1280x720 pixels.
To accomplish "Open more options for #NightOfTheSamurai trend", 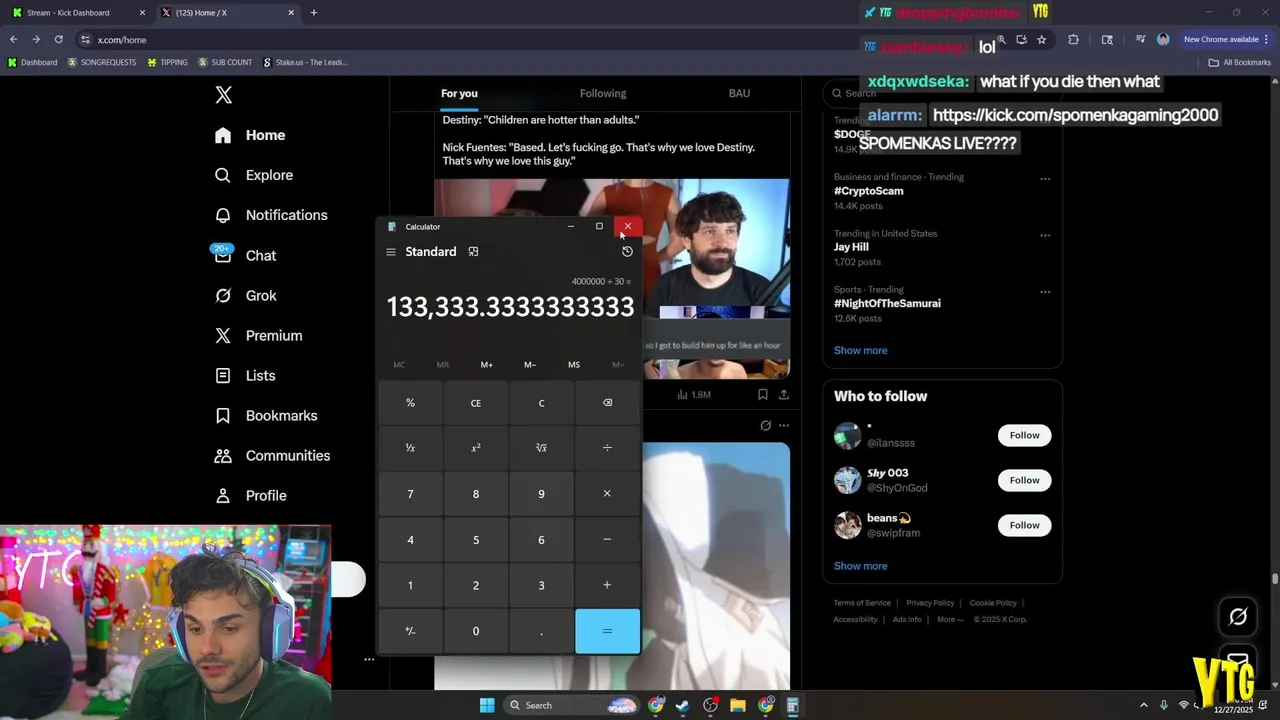I will click(1045, 292).
